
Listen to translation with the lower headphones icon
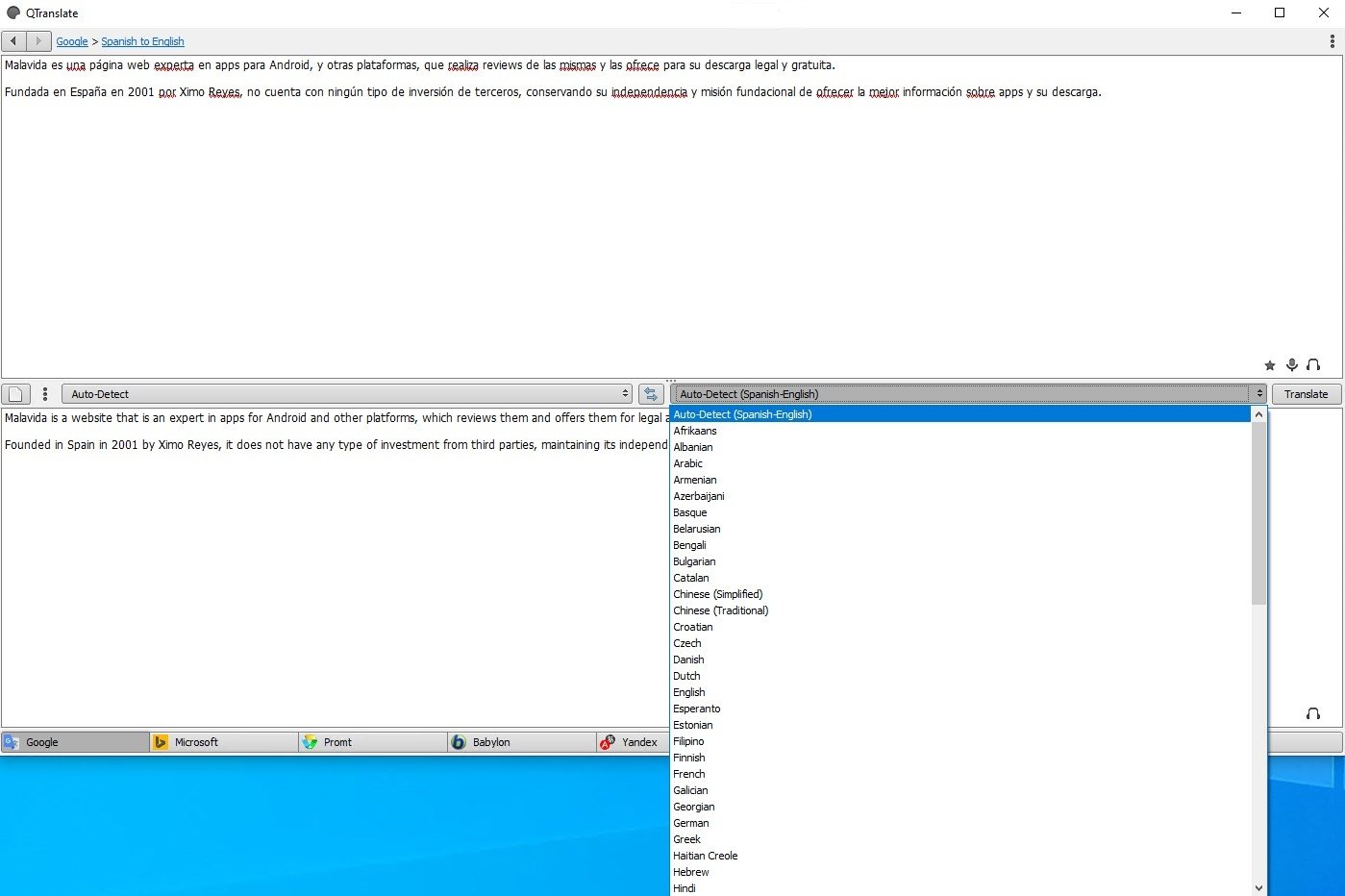coord(1313,713)
